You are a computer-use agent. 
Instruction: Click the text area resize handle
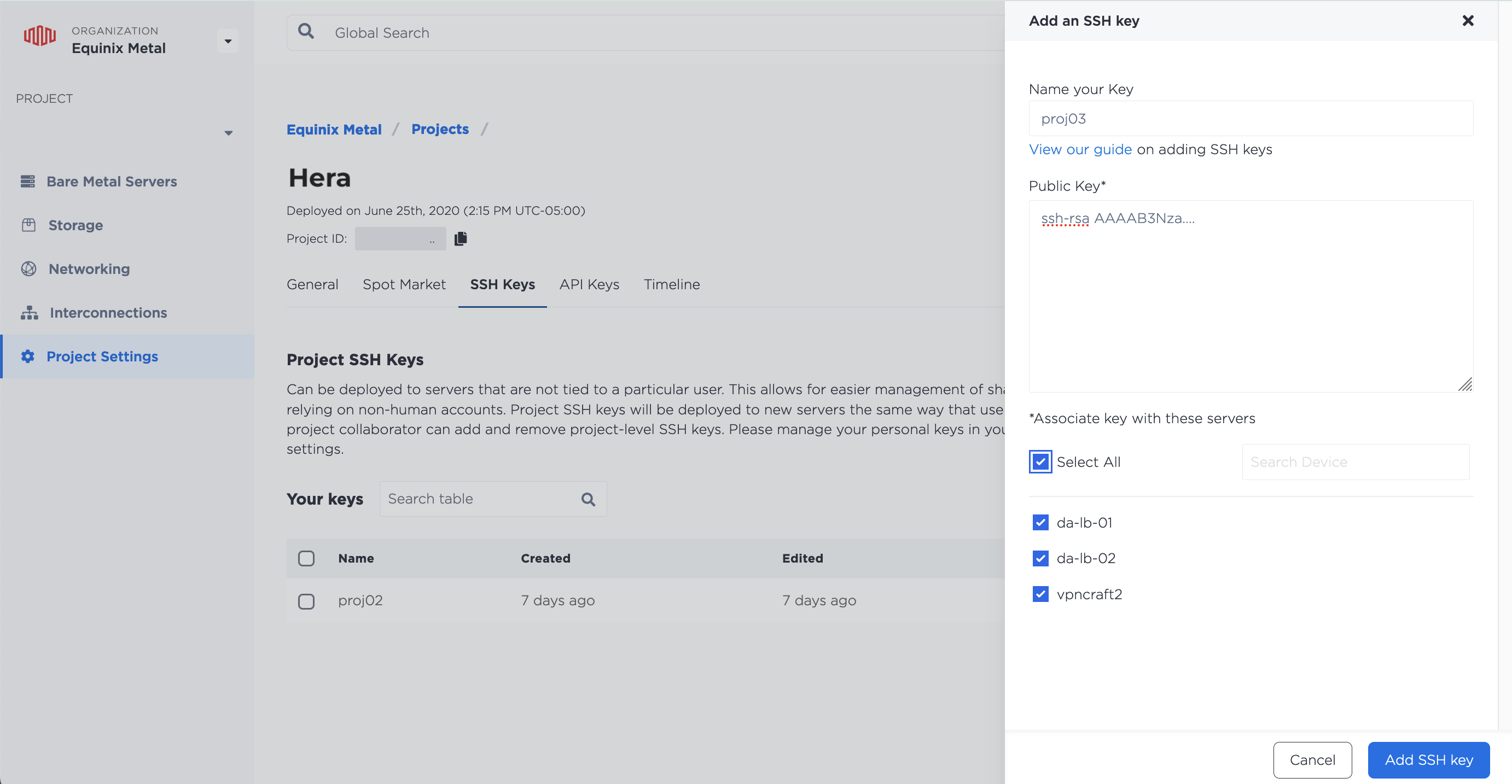(x=1465, y=384)
